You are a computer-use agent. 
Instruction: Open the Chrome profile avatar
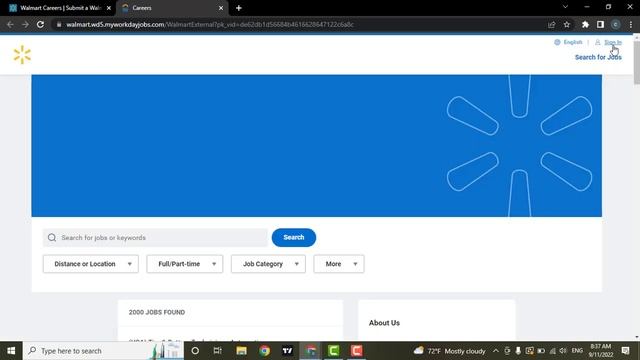point(616,24)
